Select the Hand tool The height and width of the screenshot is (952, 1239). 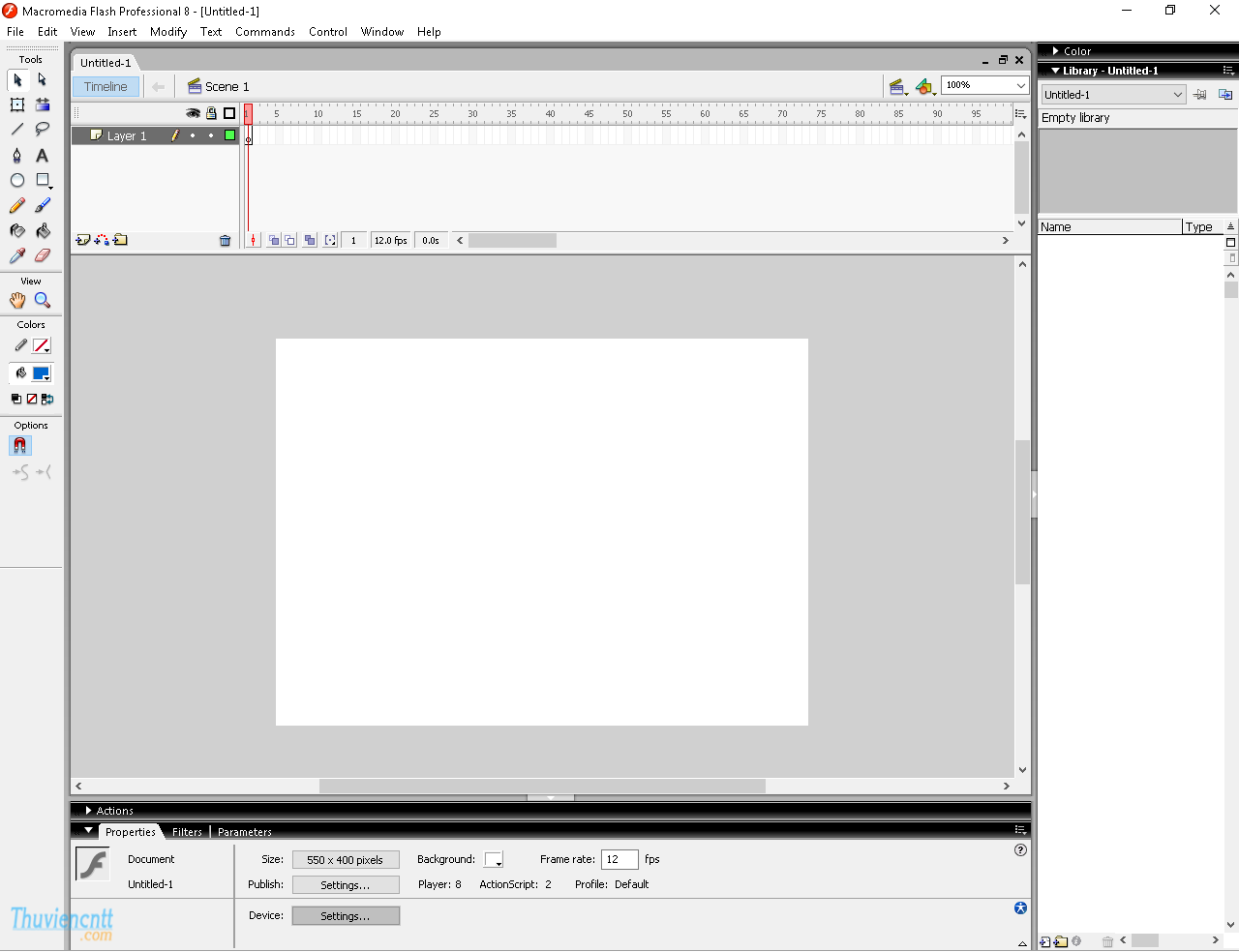[17, 300]
